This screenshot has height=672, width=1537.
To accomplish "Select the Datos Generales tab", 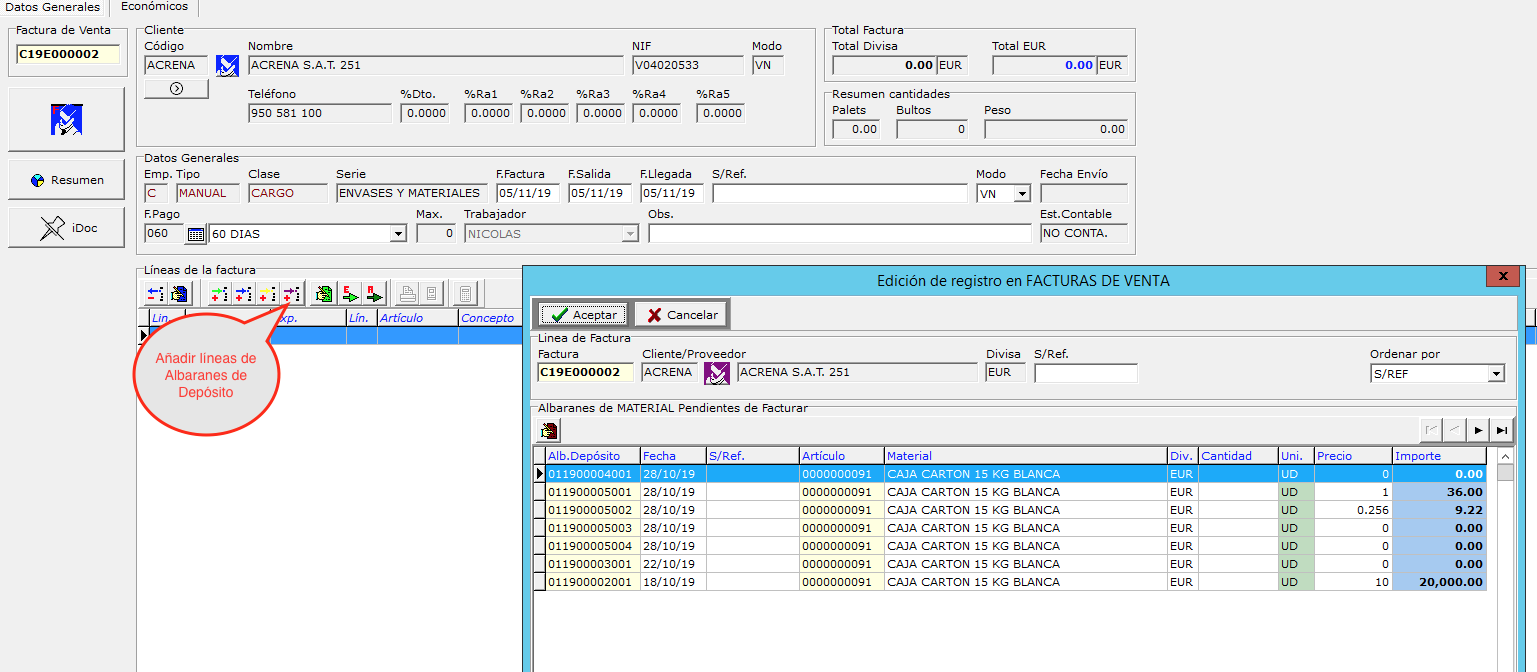I will tap(52, 7).
